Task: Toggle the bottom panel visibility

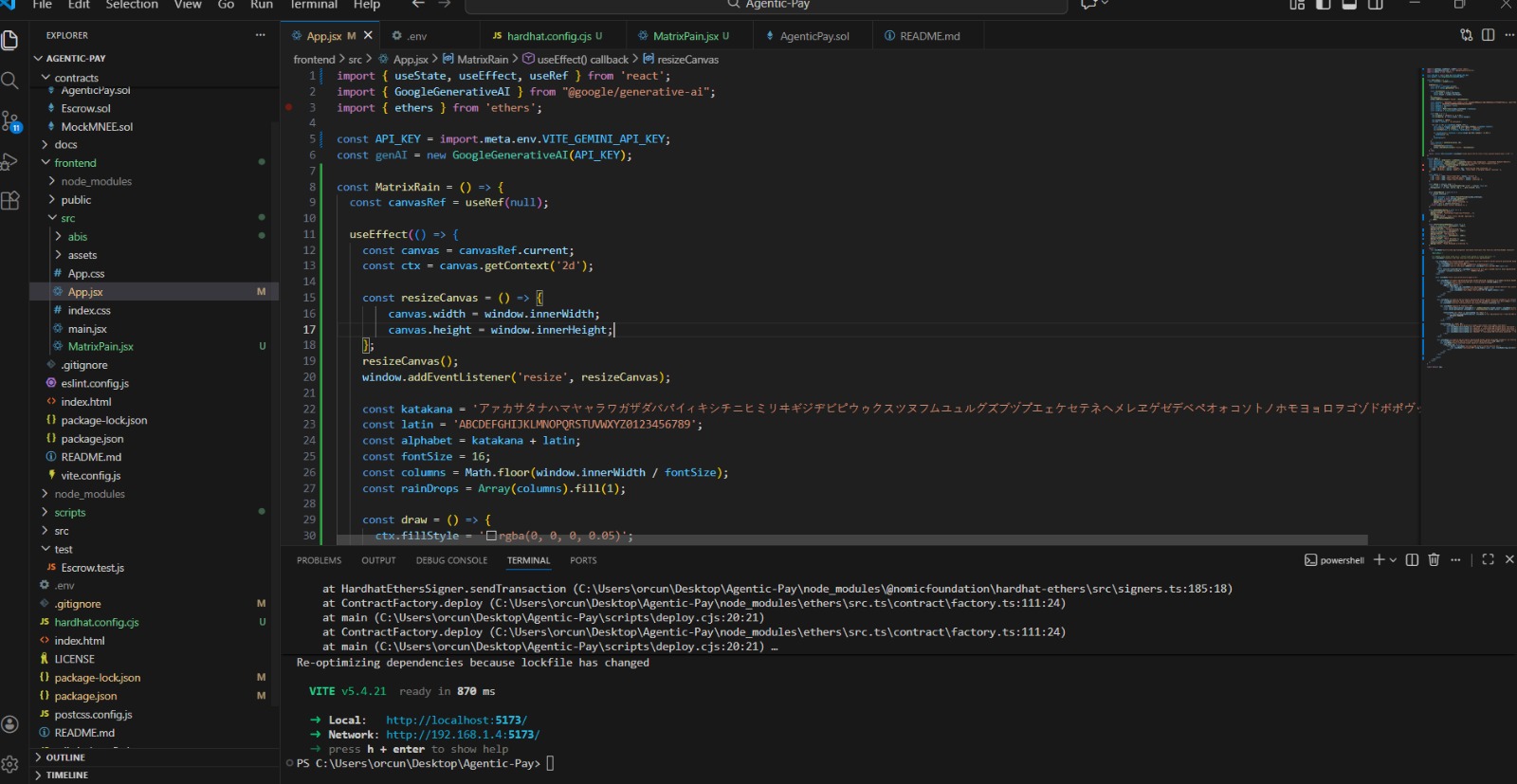Action: point(1349,5)
